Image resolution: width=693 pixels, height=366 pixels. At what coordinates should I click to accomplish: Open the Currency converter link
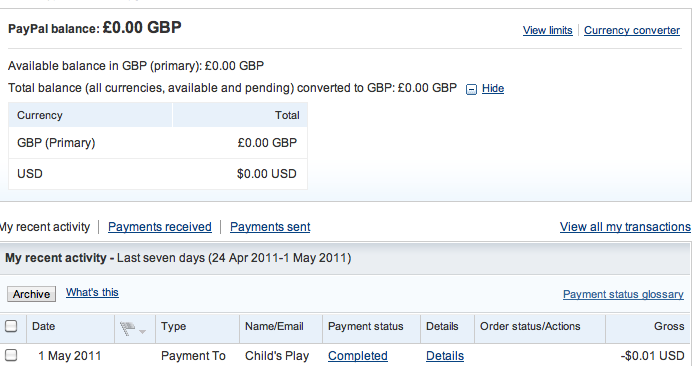pyautogui.click(x=632, y=30)
